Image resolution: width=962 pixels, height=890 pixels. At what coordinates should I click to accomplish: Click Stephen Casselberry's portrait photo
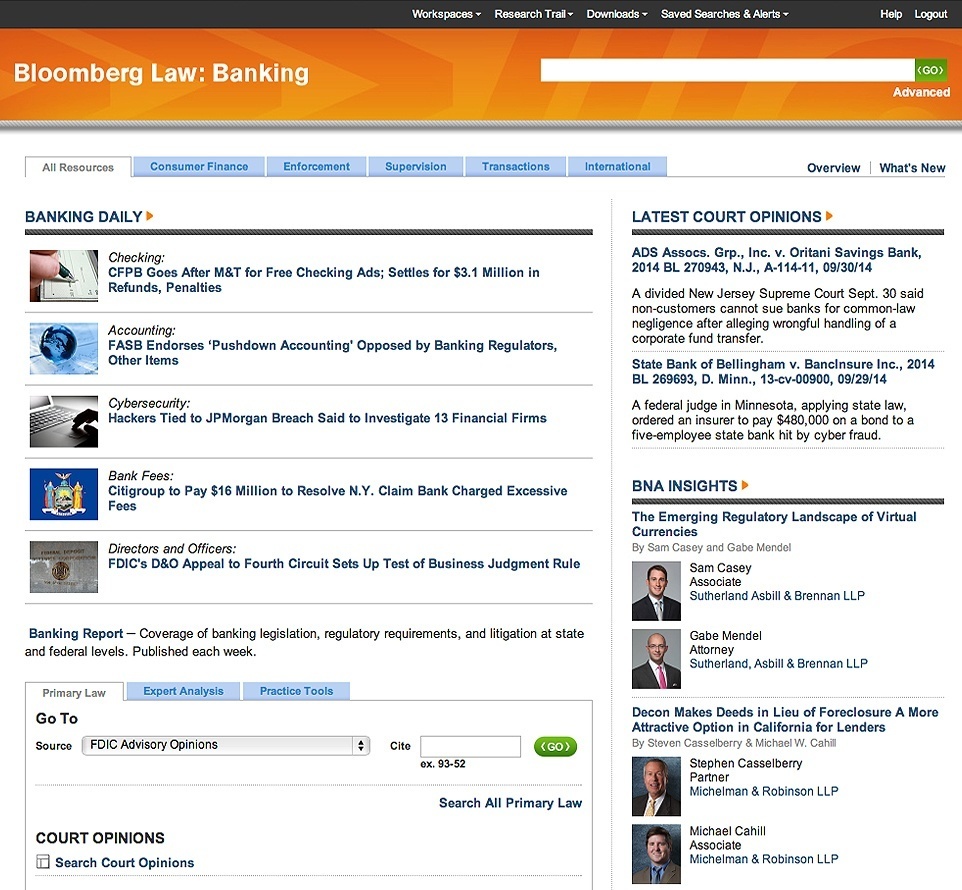[656, 786]
